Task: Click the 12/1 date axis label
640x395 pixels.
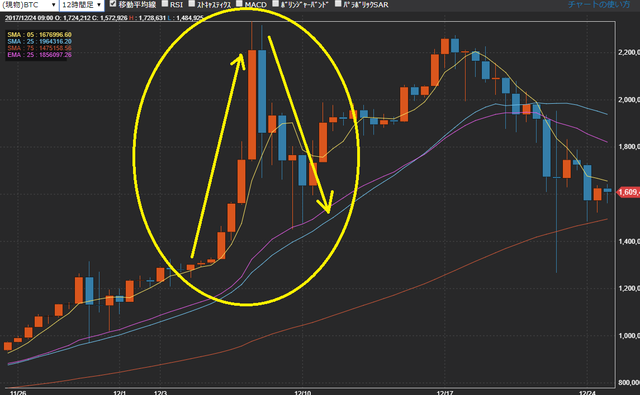Action: pyautogui.click(x=119, y=392)
